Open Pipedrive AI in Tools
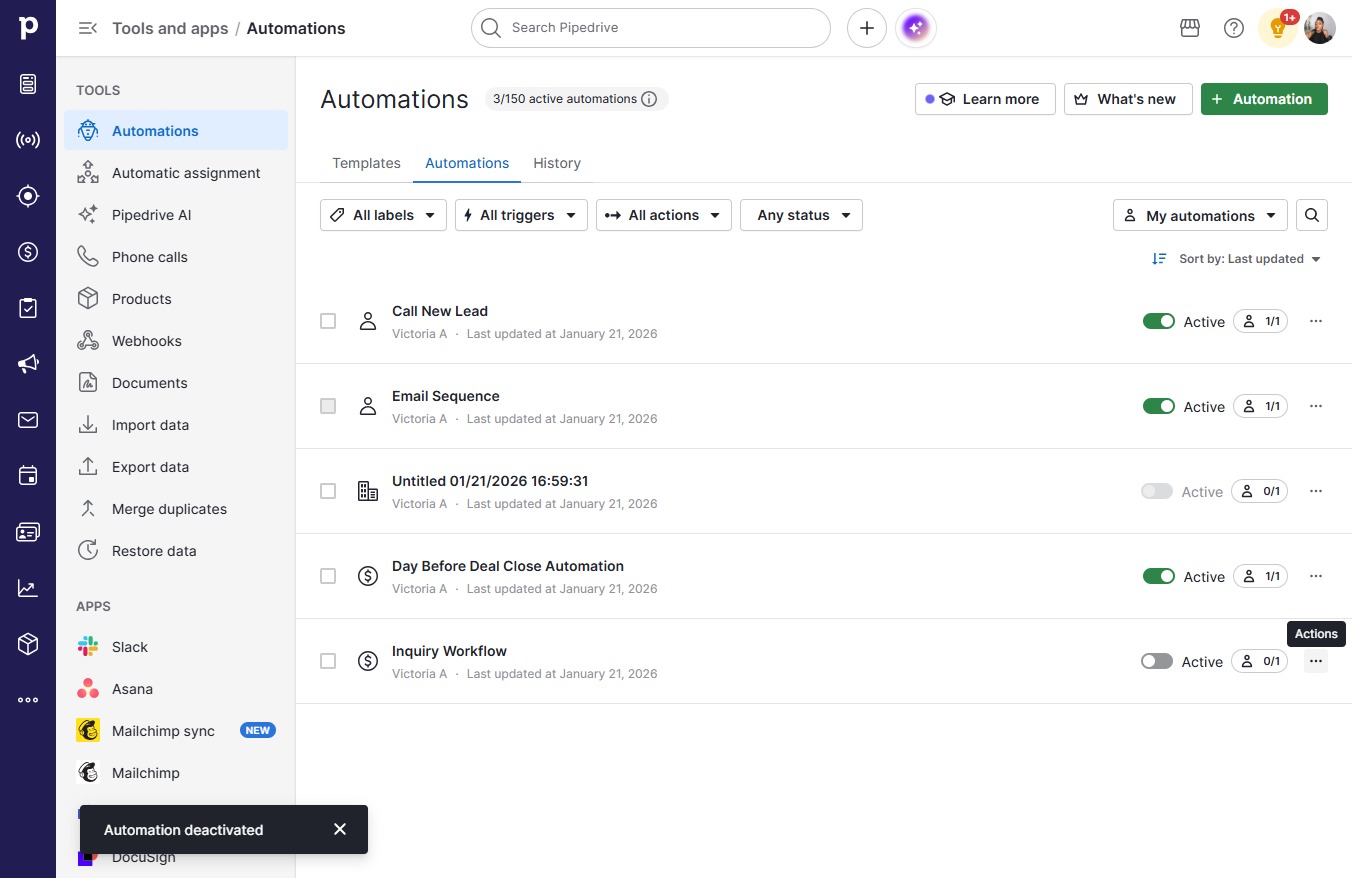Screen dimensions: 1352x878 [x=176, y=215]
